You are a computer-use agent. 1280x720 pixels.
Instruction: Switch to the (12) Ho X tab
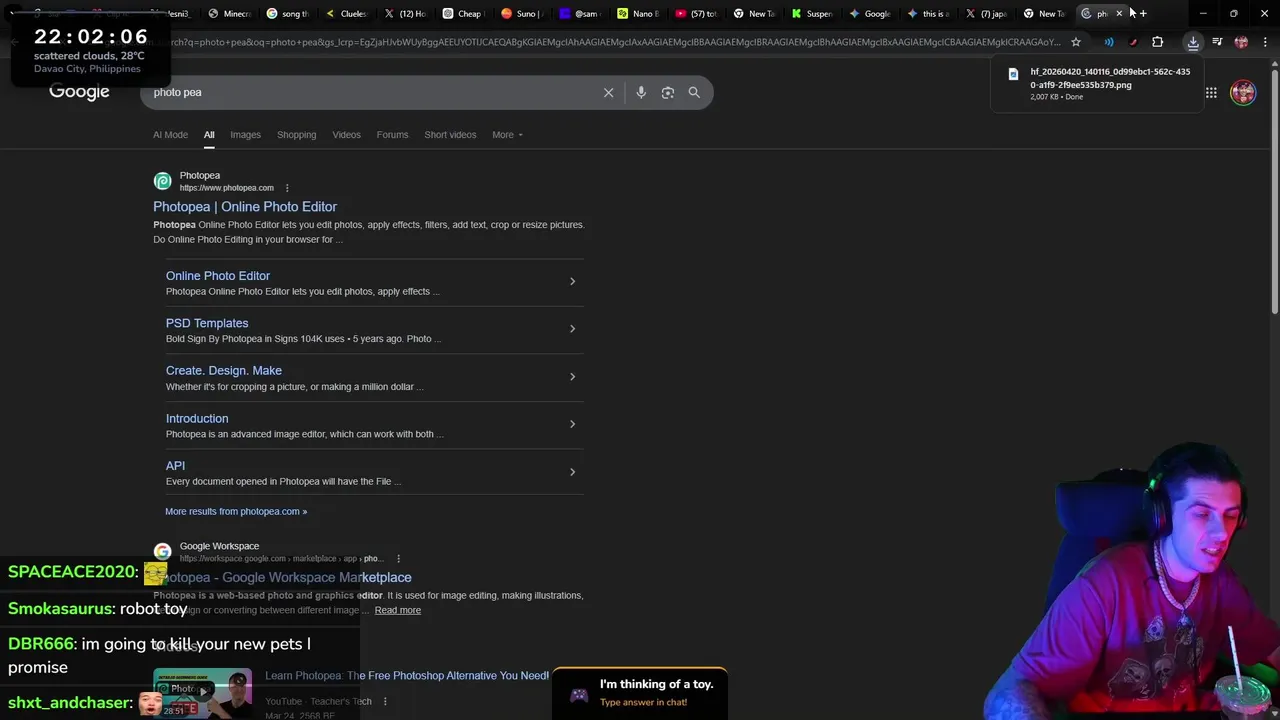(405, 13)
